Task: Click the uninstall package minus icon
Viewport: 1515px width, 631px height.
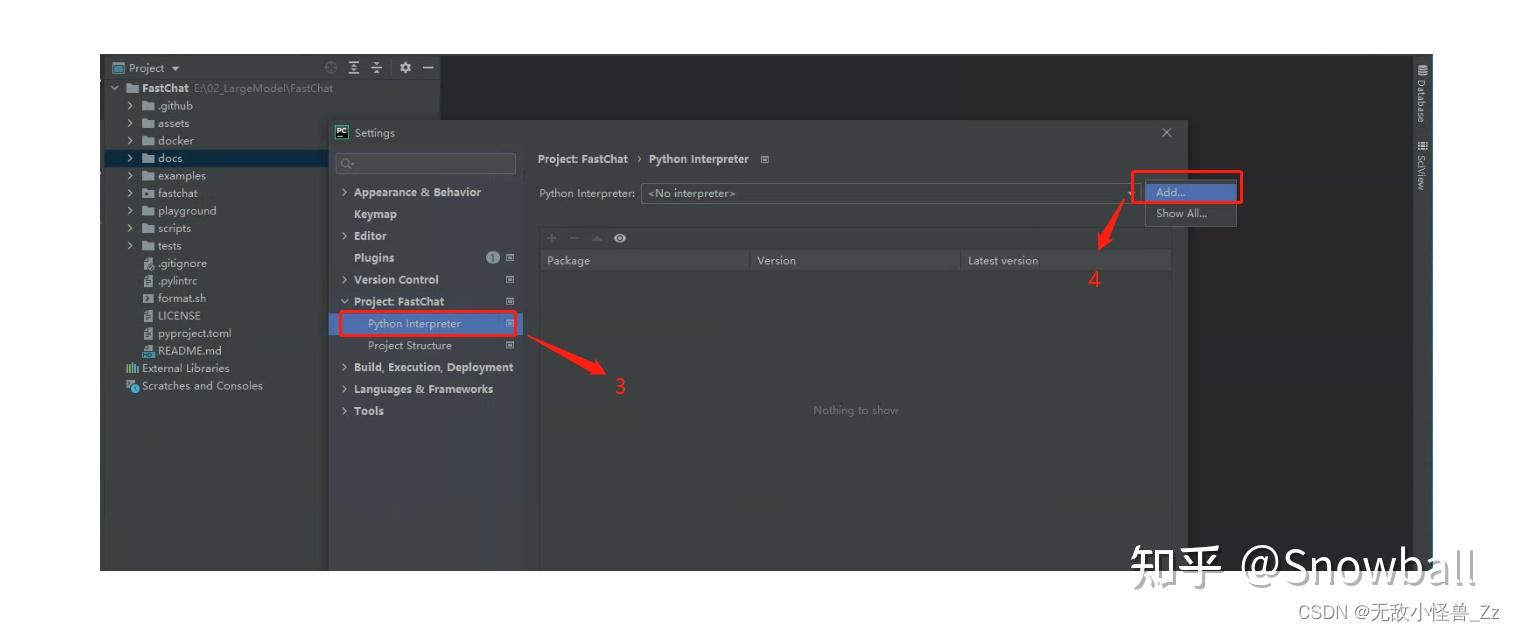Action: pos(574,238)
